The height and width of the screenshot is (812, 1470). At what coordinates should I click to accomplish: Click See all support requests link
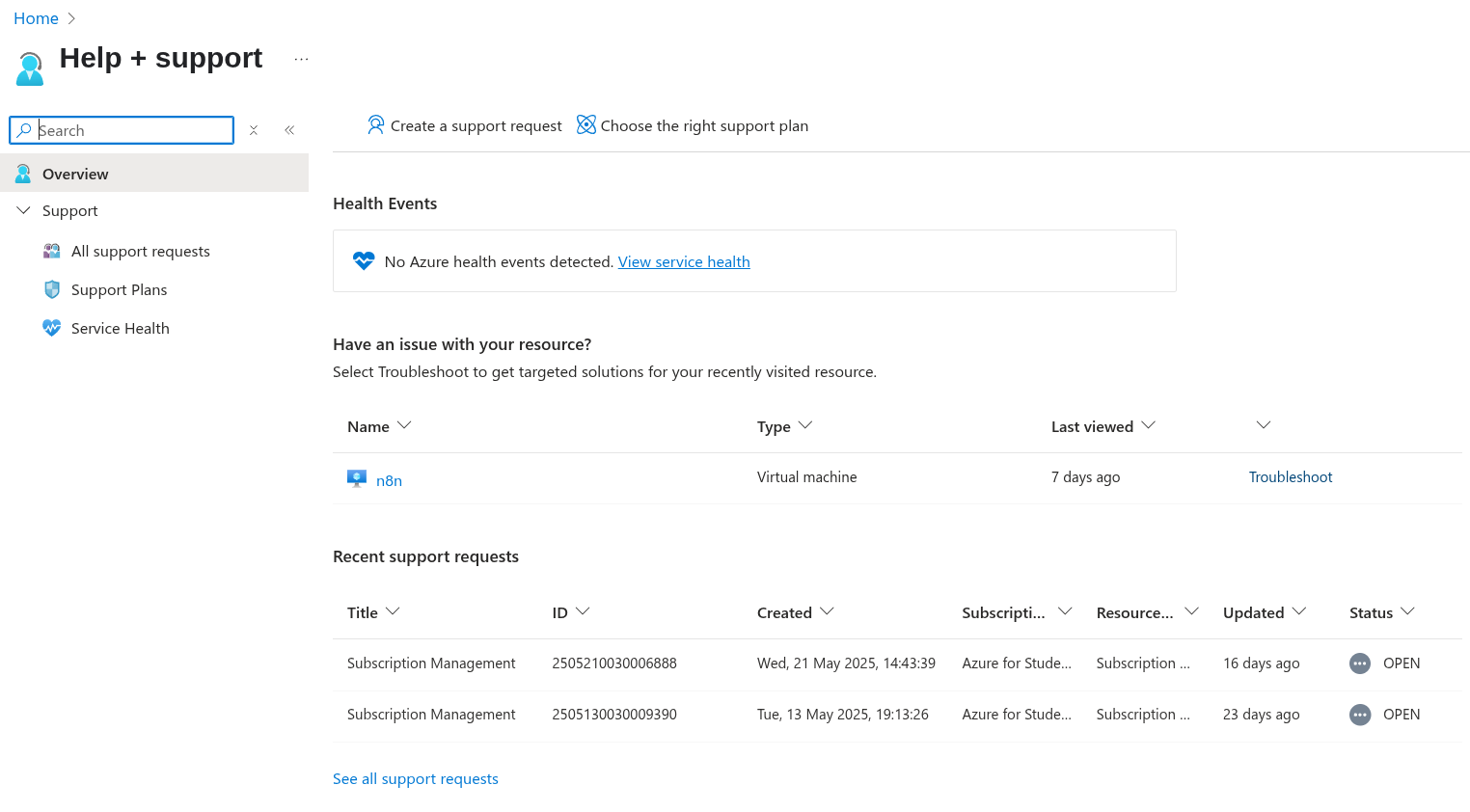click(x=416, y=778)
